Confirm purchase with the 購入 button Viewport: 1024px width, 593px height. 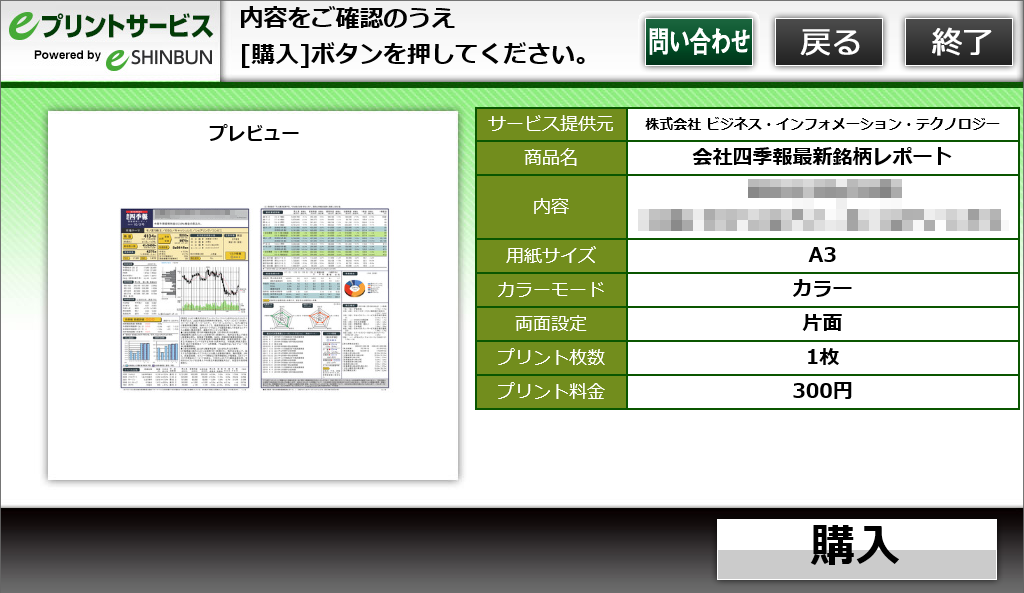[x=857, y=549]
